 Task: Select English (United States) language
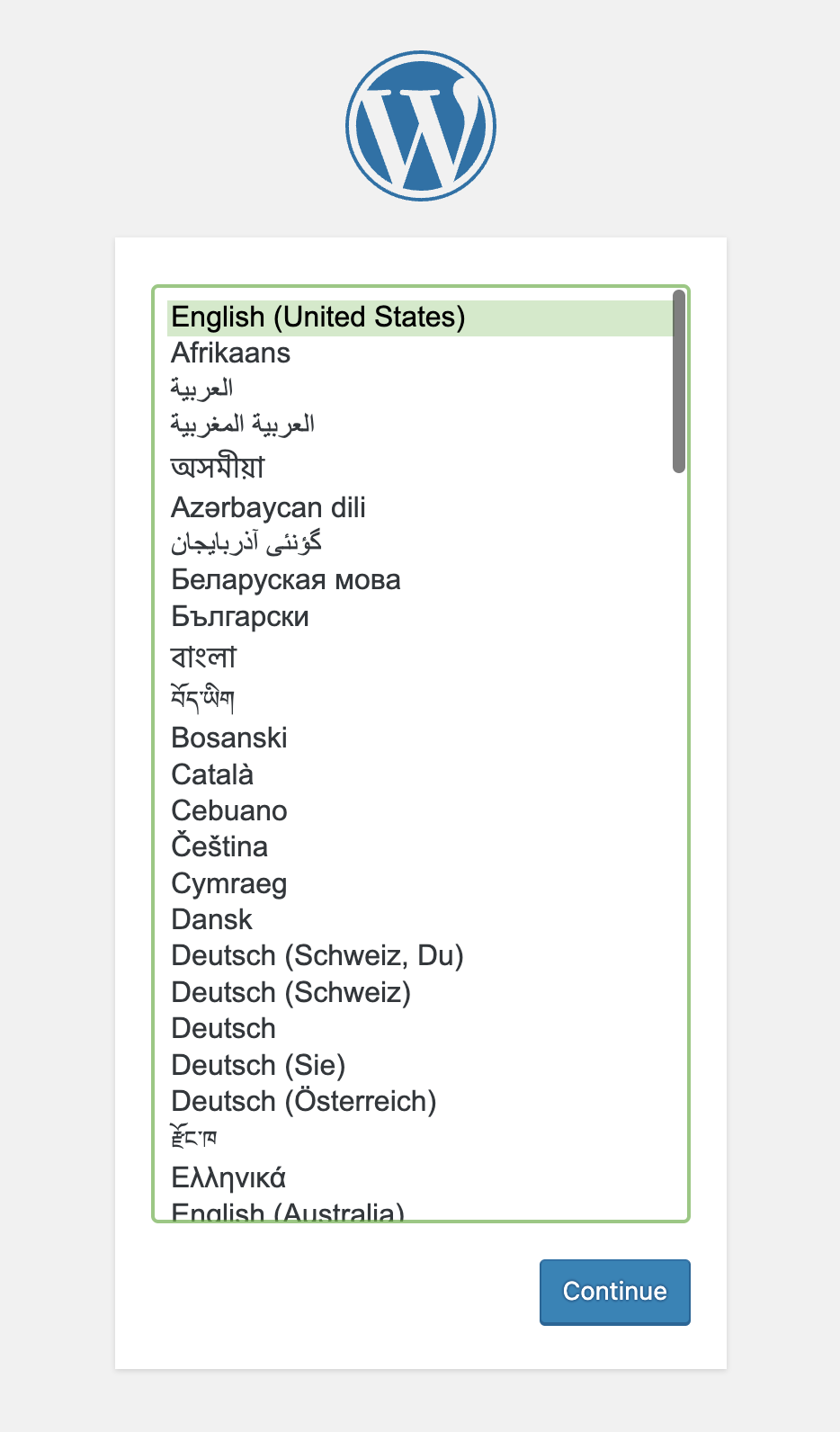[318, 318]
